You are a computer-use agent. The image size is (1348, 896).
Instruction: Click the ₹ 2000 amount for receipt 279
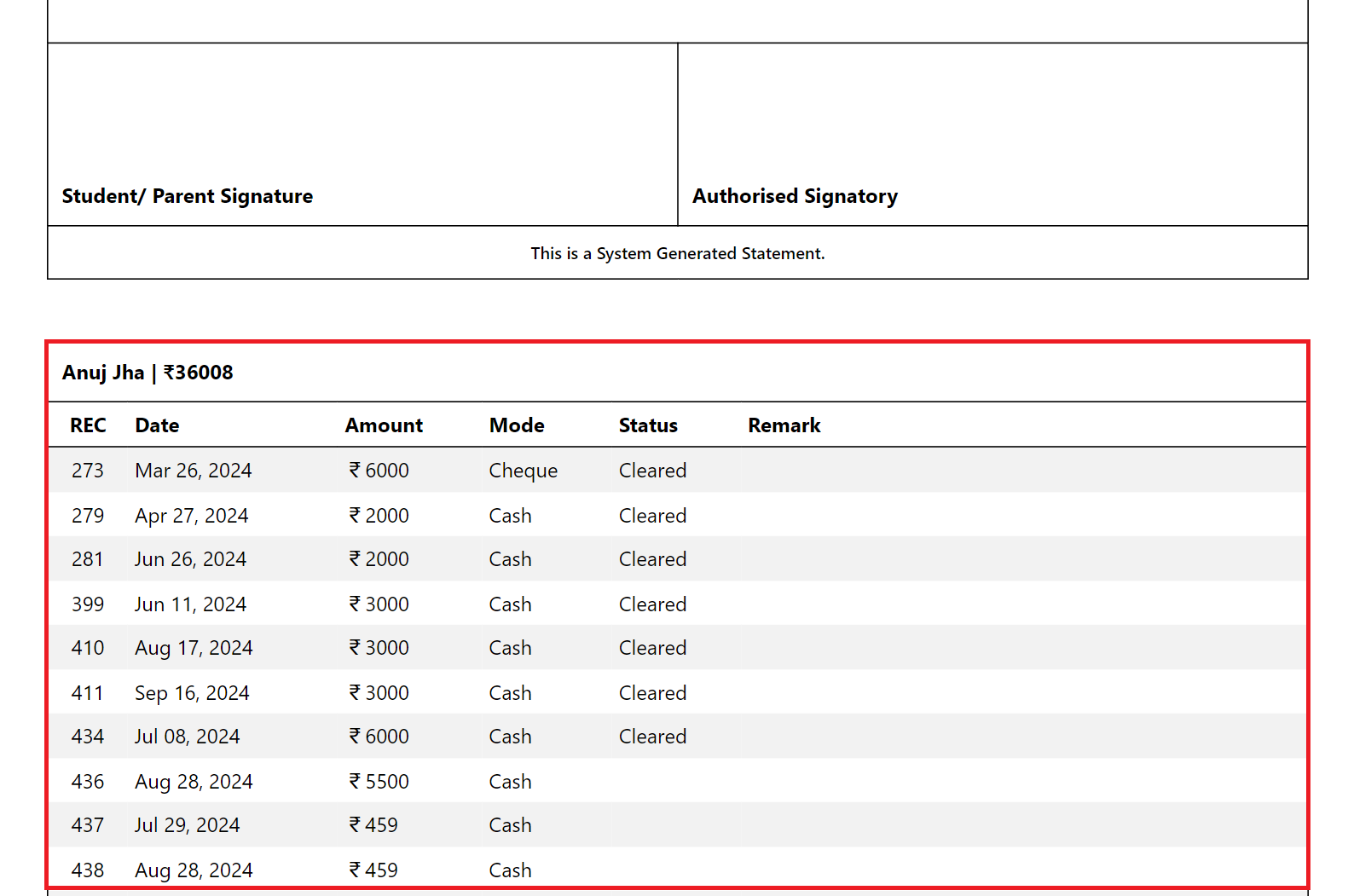[379, 516]
